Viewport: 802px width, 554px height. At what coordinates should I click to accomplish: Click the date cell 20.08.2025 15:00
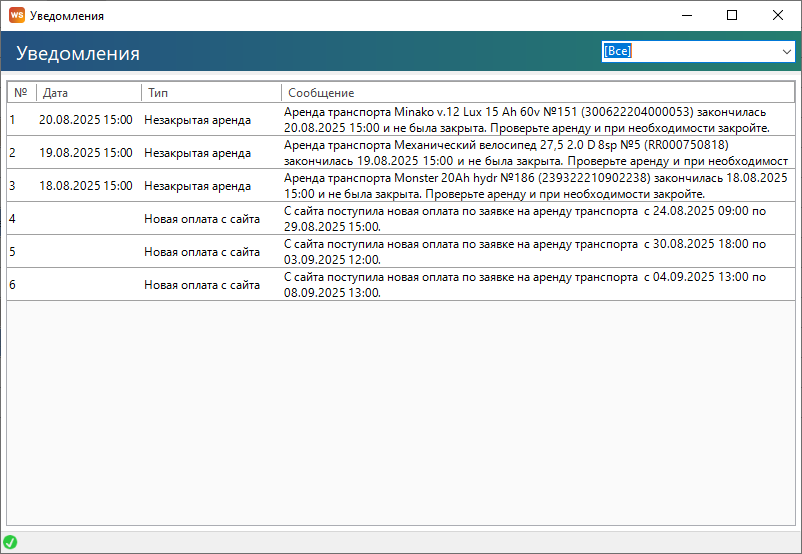tap(86, 120)
